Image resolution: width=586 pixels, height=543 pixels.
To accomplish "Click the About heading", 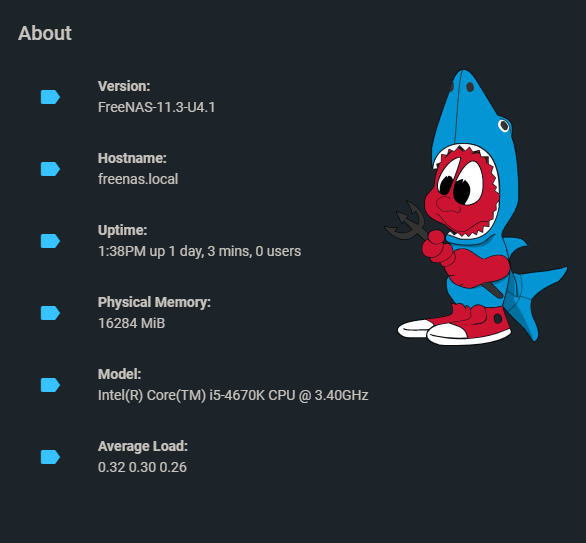I will 44,33.
